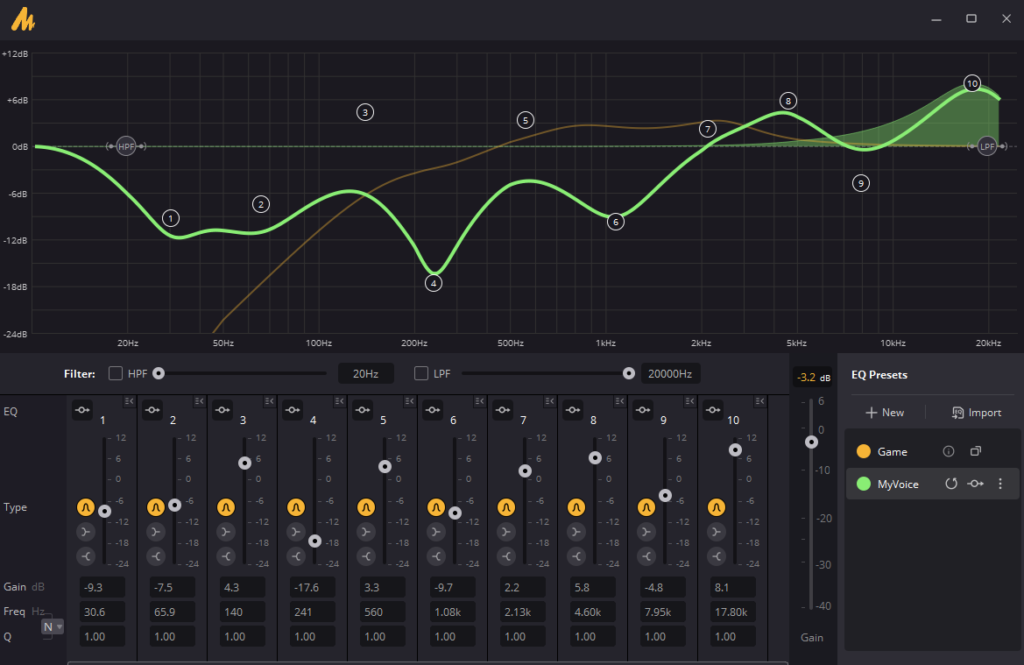Toggle the bypass button on band 9

pyautogui.click(x=642, y=409)
